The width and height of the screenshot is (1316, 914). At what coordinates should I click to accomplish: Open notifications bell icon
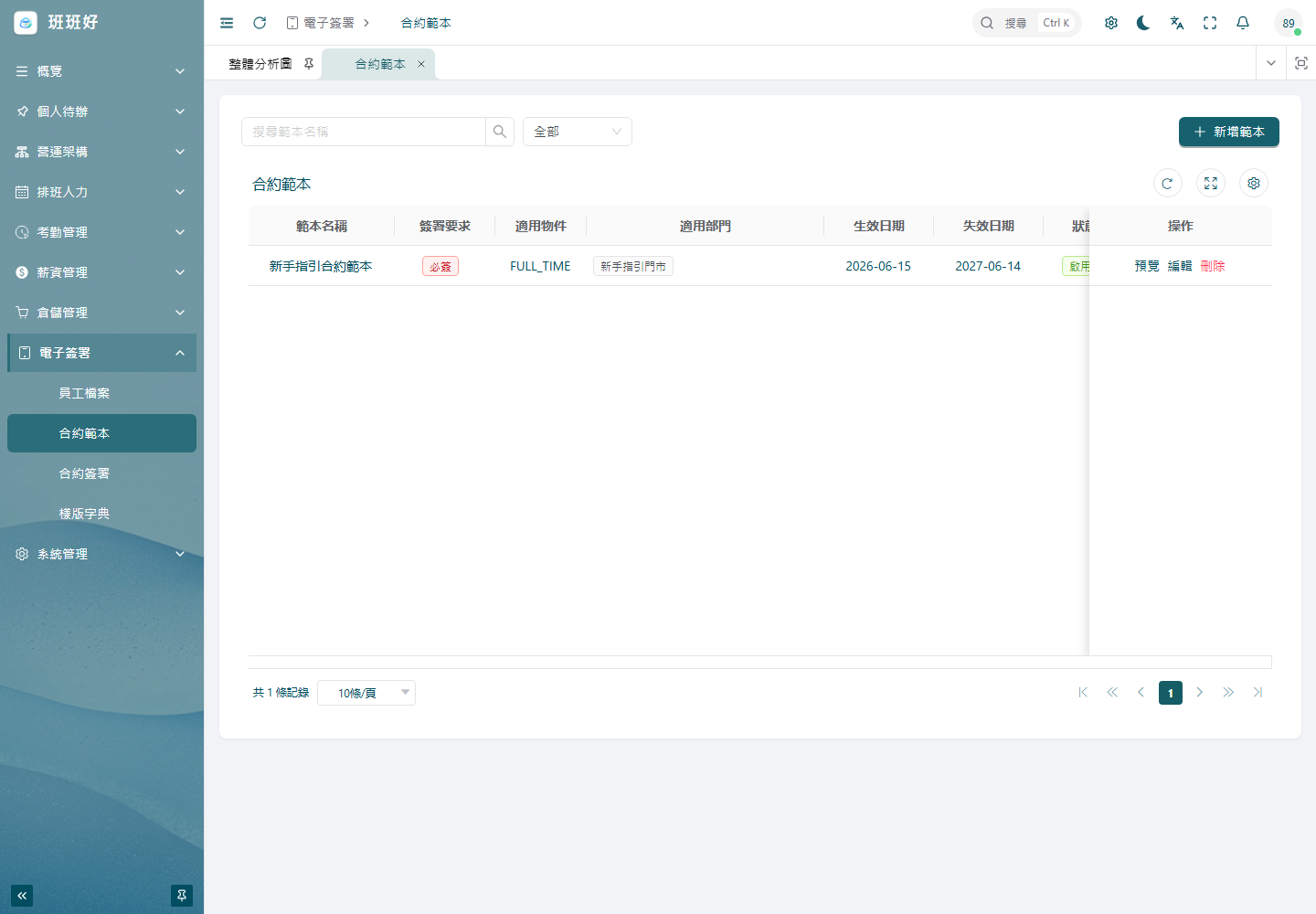coord(1243,23)
